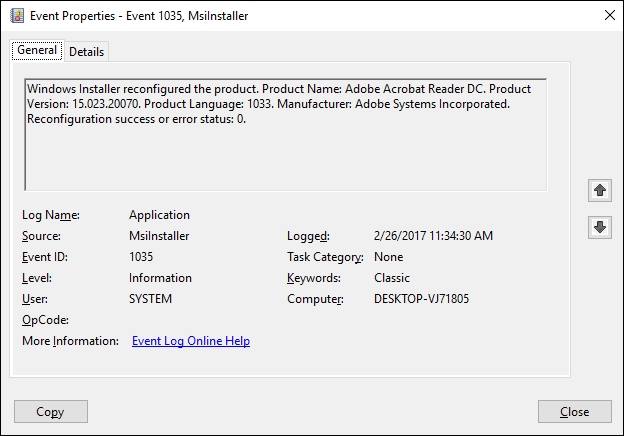The image size is (624, 436).
Task: Select the Source value MsiInstaller
Action: (x=159, y=236)
